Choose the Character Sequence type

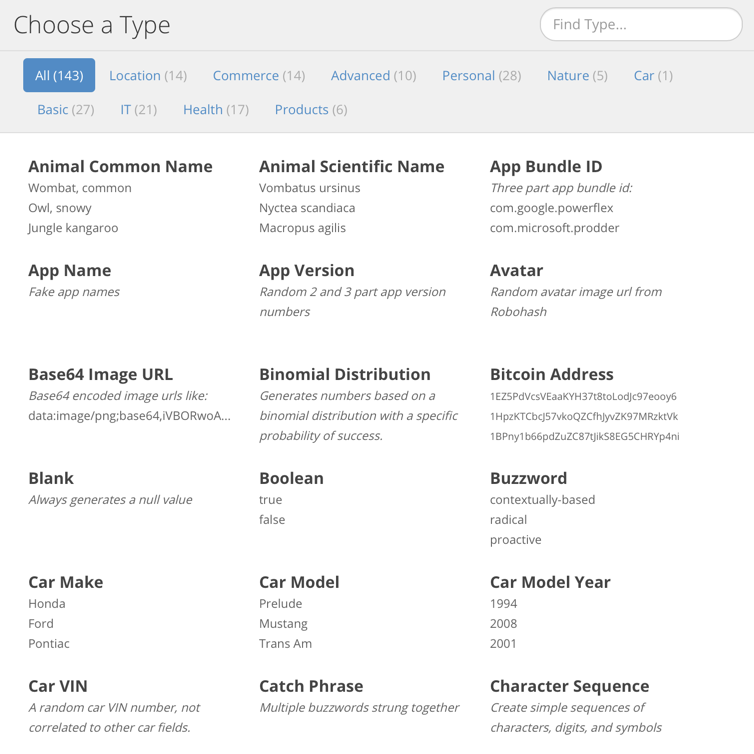569,686
